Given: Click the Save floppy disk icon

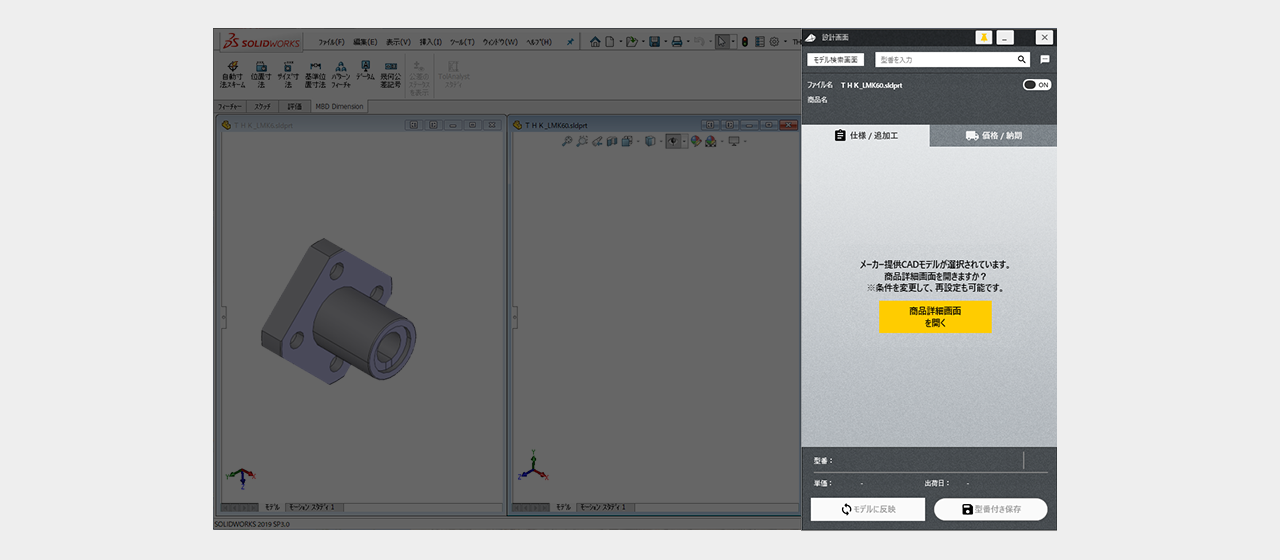Looking at the screenshot, I should coord(654,42).
